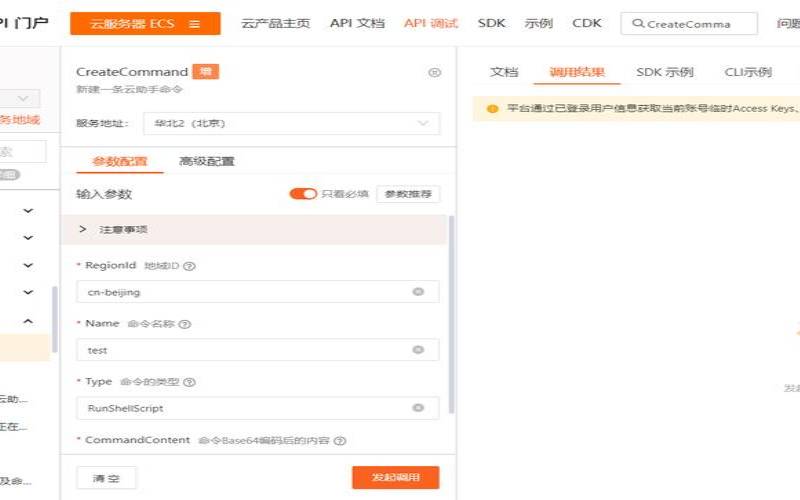800x500 pixels.
Task: Switch to CLI示例 tab
Action: point(748,72)
